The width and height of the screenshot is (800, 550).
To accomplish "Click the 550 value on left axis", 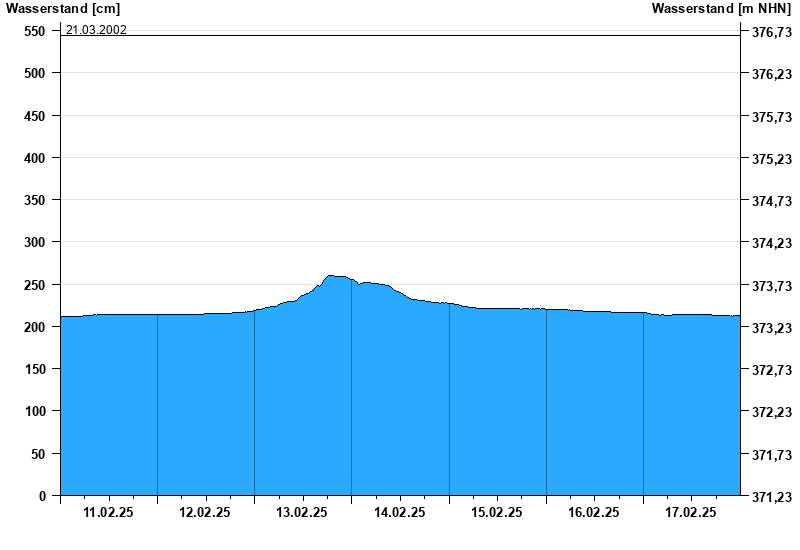I will pyautogui.click(x=35, y=31).
